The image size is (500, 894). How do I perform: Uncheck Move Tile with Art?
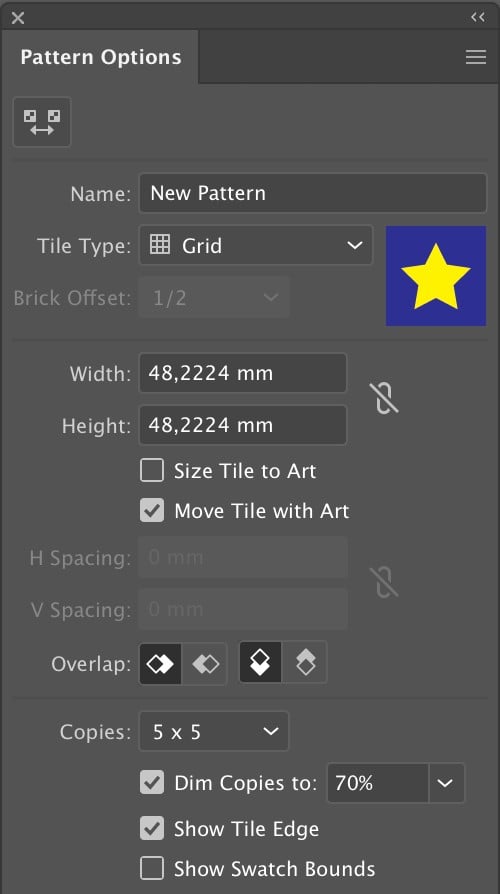[152, 510]
